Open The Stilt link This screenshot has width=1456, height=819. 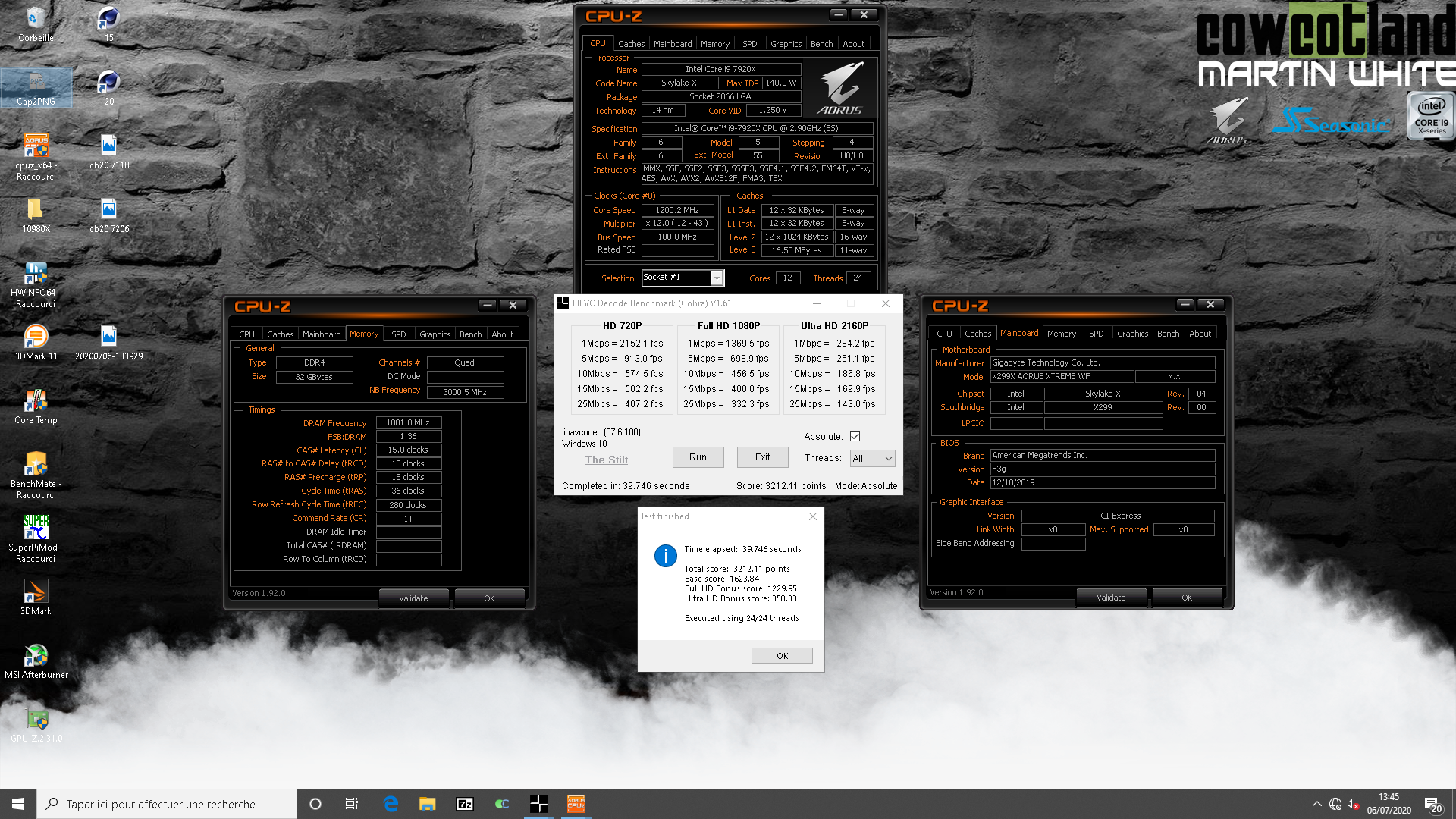point(606,460)
